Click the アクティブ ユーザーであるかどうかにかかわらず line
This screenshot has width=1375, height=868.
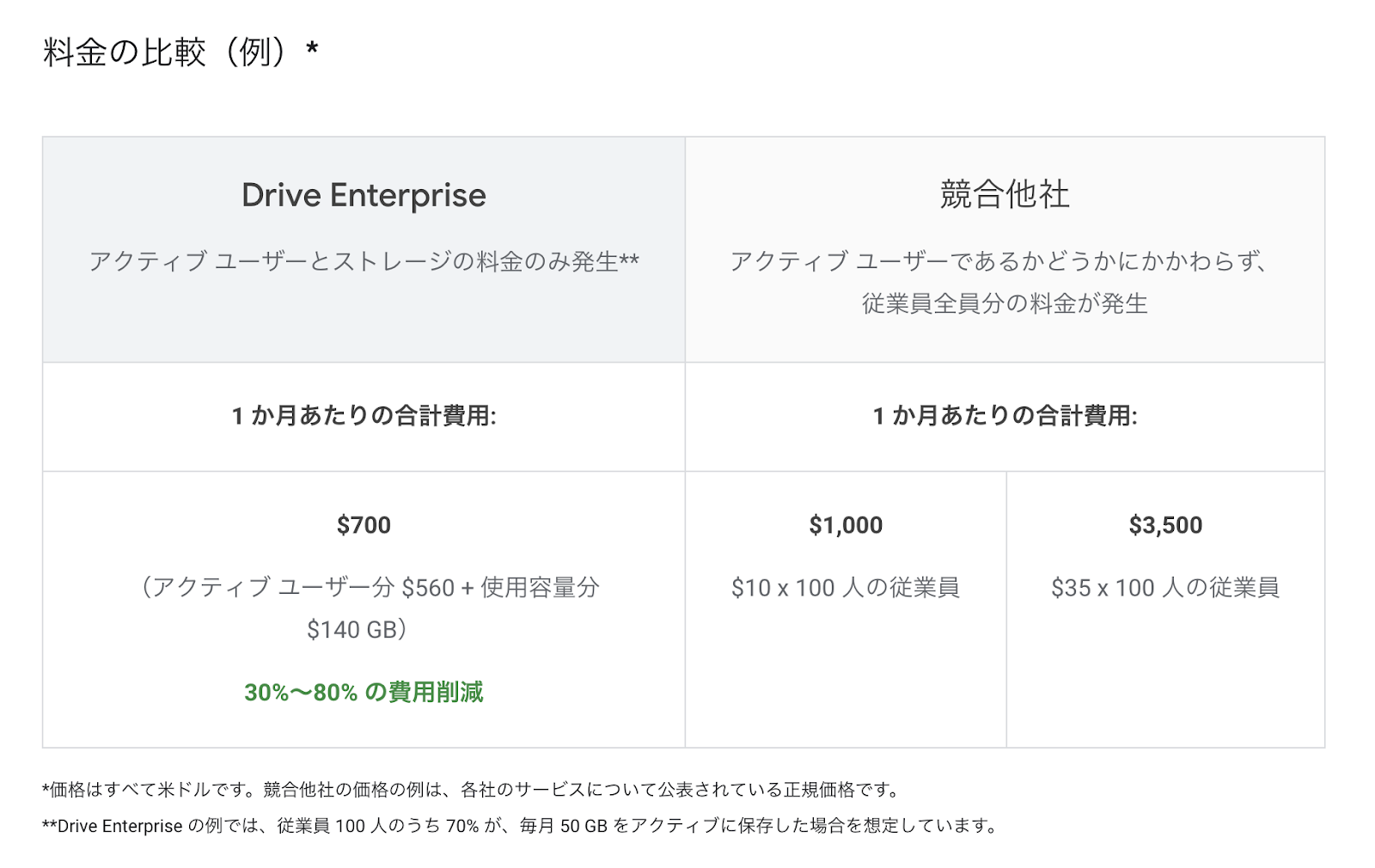(999, 261)
